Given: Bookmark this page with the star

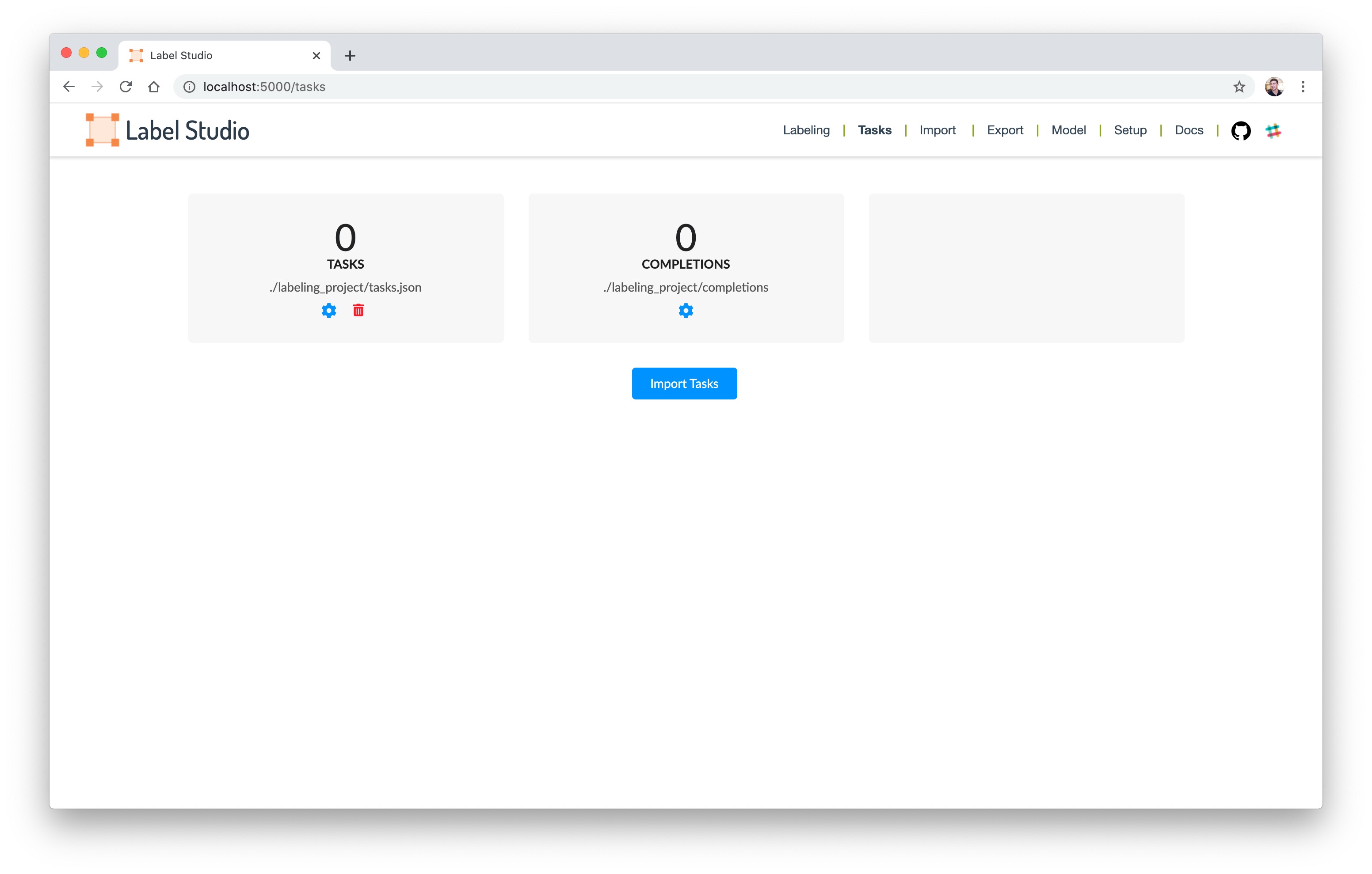Looking at the screenshot, I should point(1239,87).
